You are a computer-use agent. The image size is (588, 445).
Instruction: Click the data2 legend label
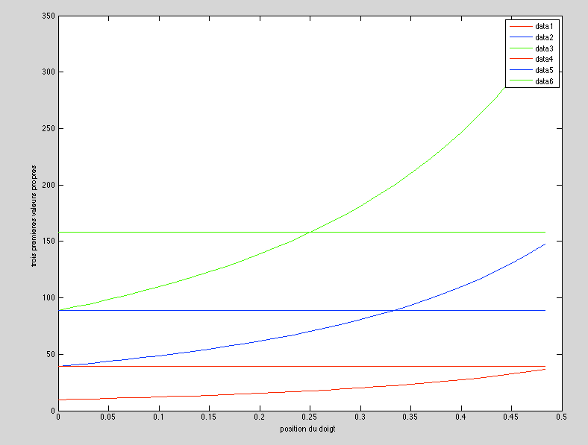point(544,37)
